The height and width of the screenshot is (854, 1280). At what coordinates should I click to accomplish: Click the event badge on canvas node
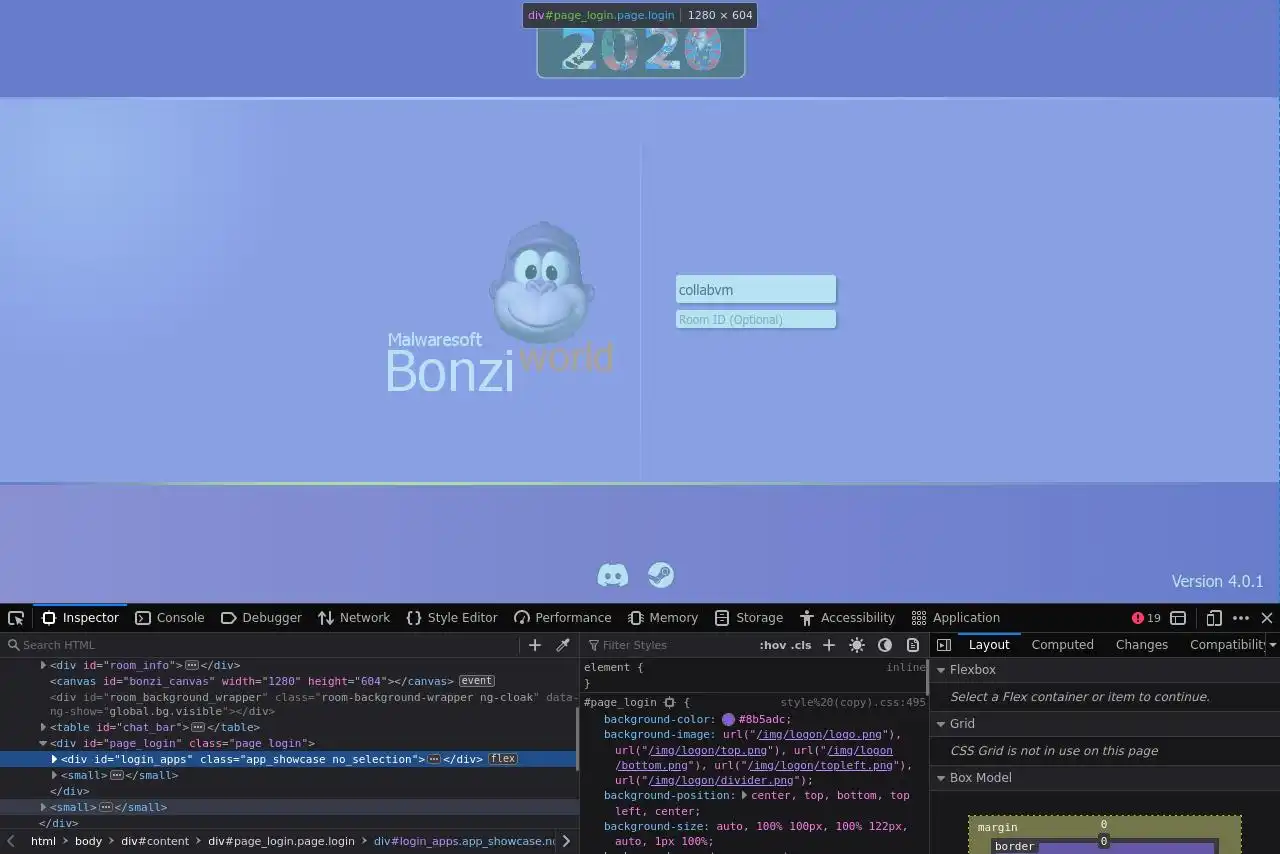click(476, 681)
